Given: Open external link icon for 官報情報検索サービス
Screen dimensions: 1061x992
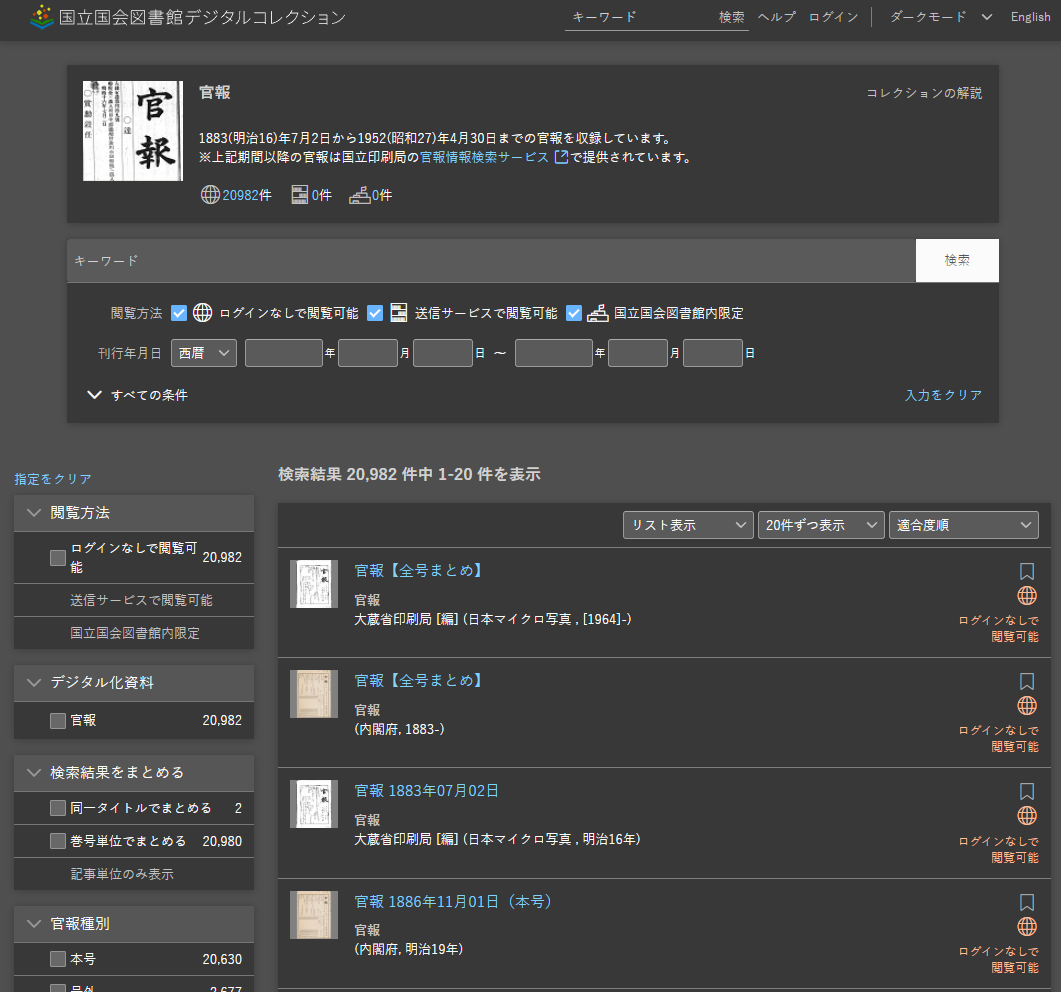Looking at the screenshot, I should [x=561, y=157].
